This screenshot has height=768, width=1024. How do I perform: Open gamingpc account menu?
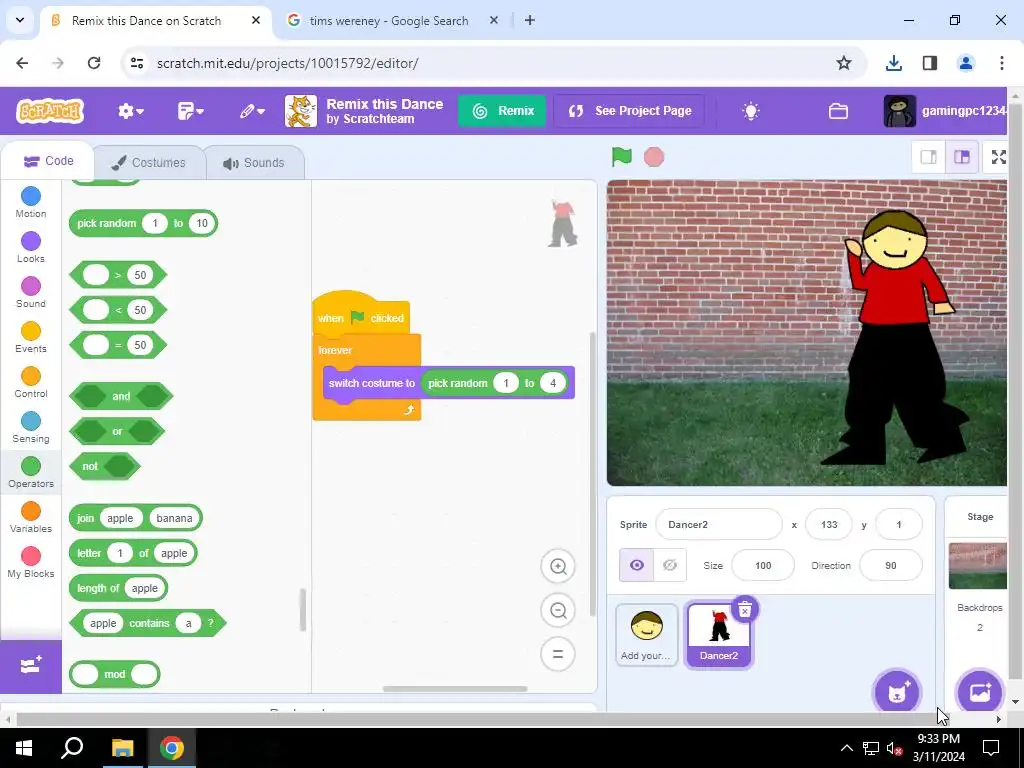(x=945, y=111)
